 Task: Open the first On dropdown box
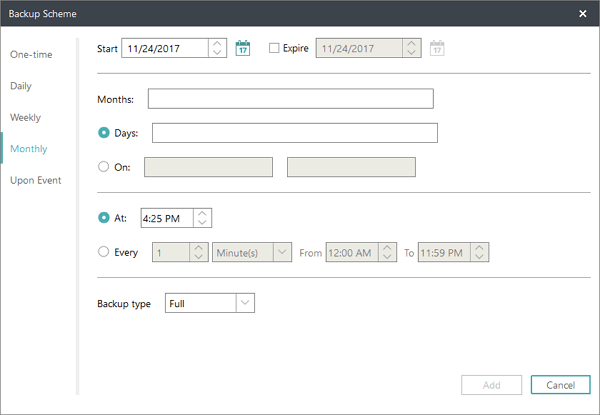(x=209, y=167)
